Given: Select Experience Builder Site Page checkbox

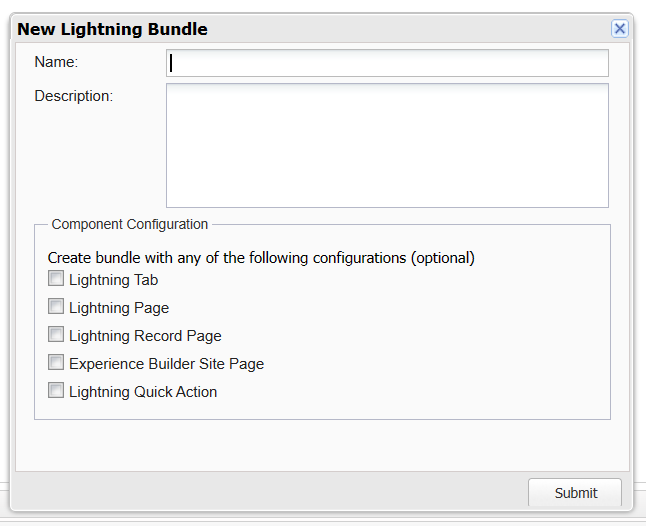Looking at the screenshot, I should [56, 363].
